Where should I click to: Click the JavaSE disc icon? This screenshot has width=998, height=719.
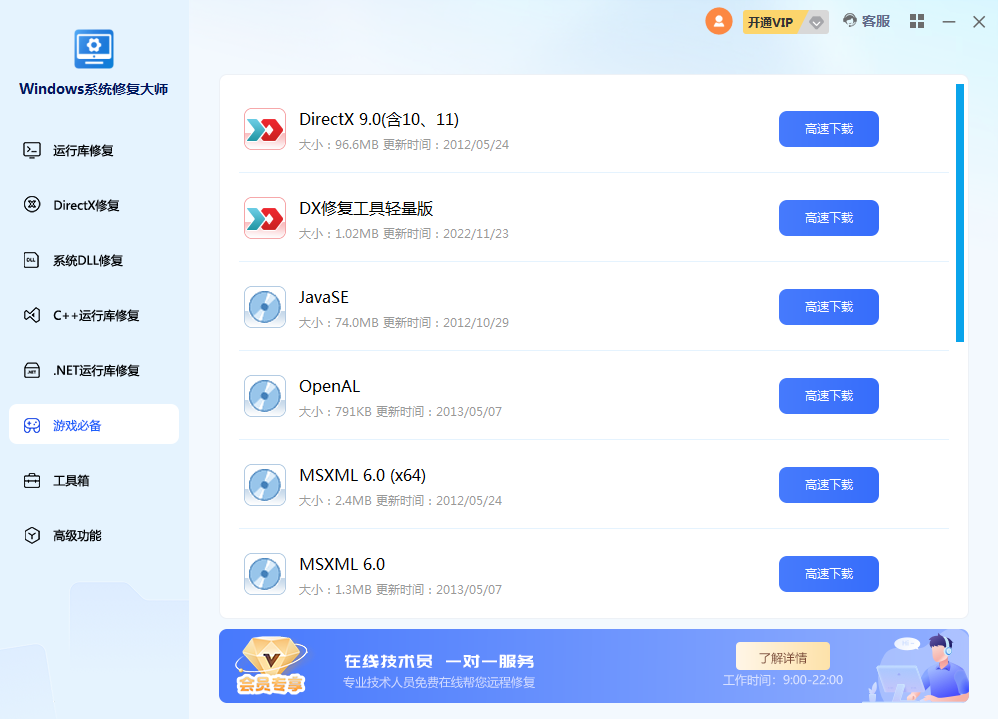[265, 307]
